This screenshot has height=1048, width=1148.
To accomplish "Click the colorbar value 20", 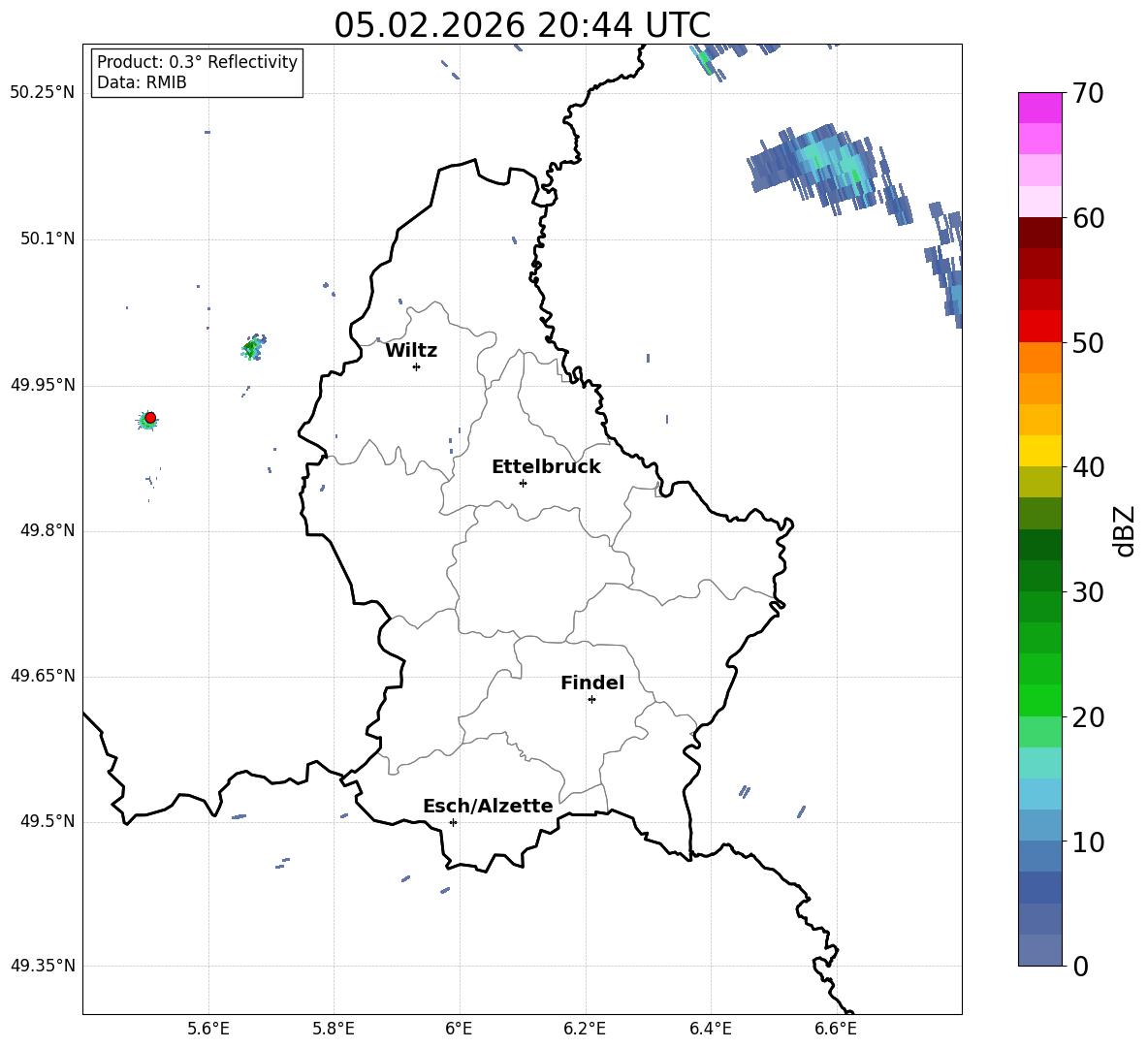I will (1088, 717).
